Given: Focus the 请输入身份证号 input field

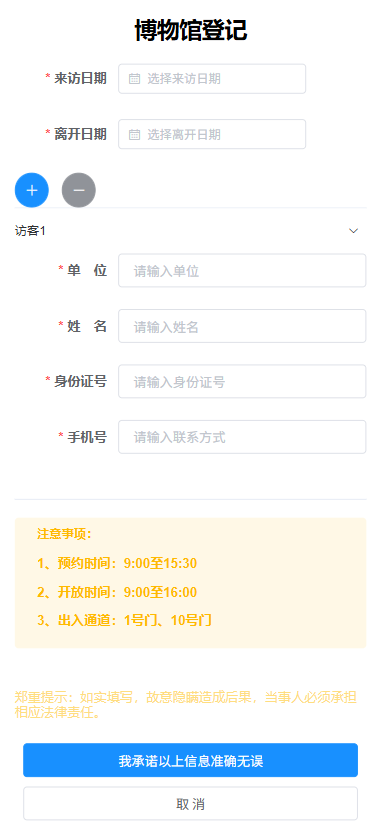Looking at the screenshot, I should click(x=242, y=381).
